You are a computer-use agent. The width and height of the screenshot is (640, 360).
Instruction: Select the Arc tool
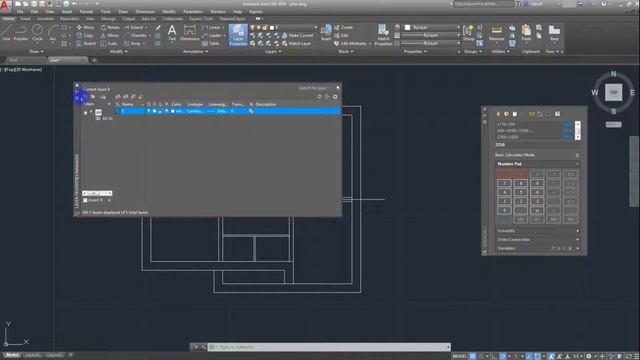(x=53, y=33)
